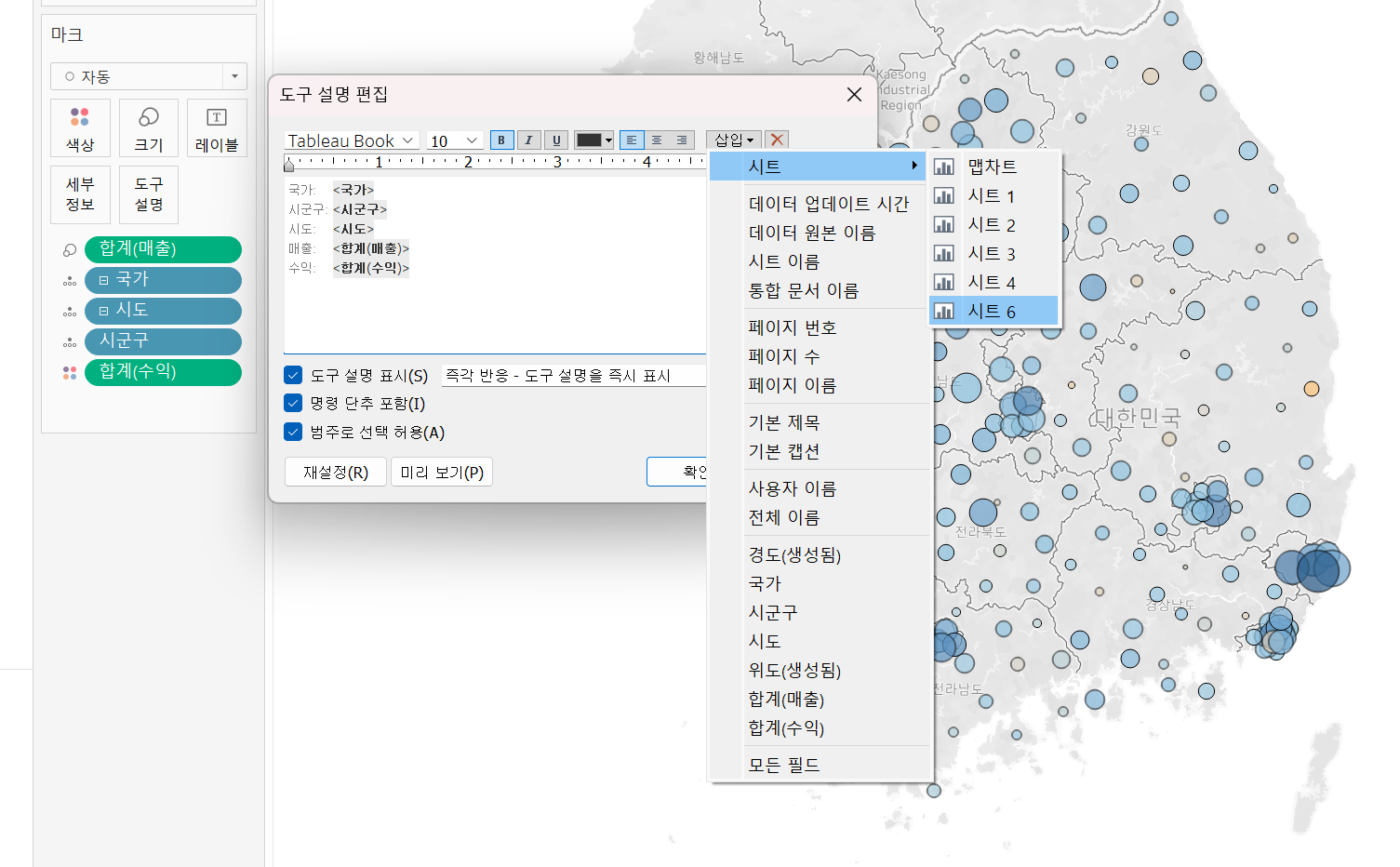Toggle italic formatting in tooltip editor
This screenshot has height=867, width=1400.
point(528,140)
